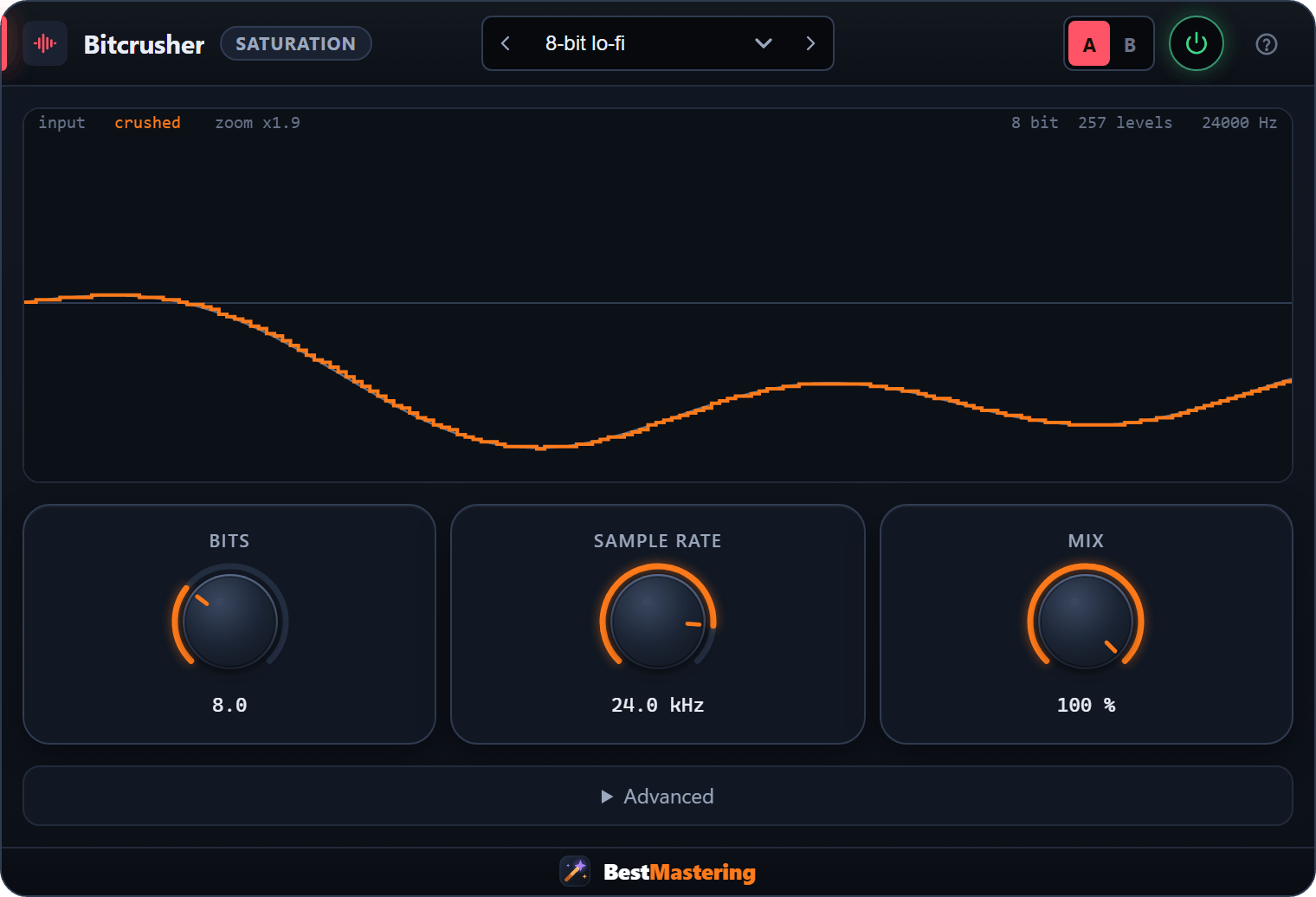Open the 8-bit lo-fi preset dropdown
The height and width of the screenshot is (897, 1316).
[x=658, y=43]
